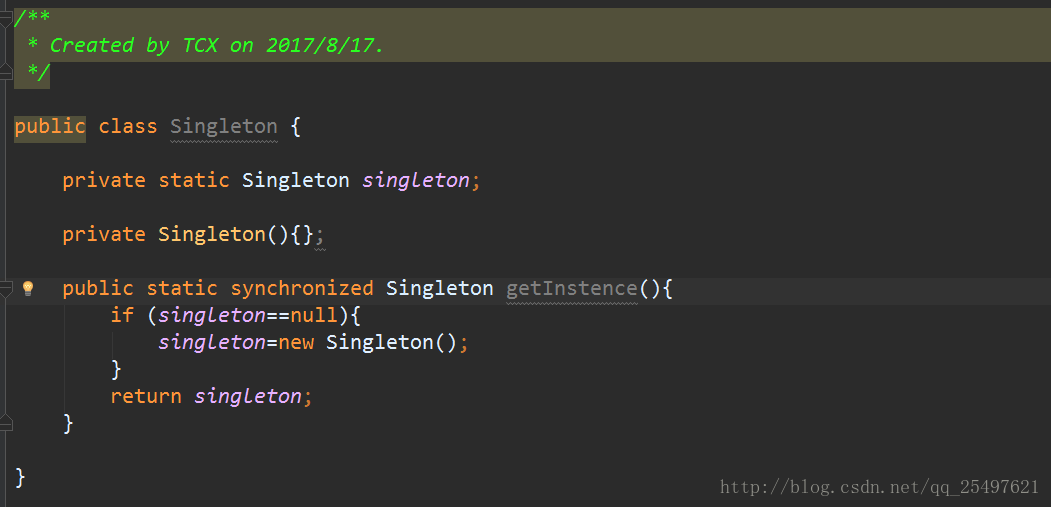Click the private Singleton() constructor name
Viewport: 1051px width, 507px height.
(212, 235)
